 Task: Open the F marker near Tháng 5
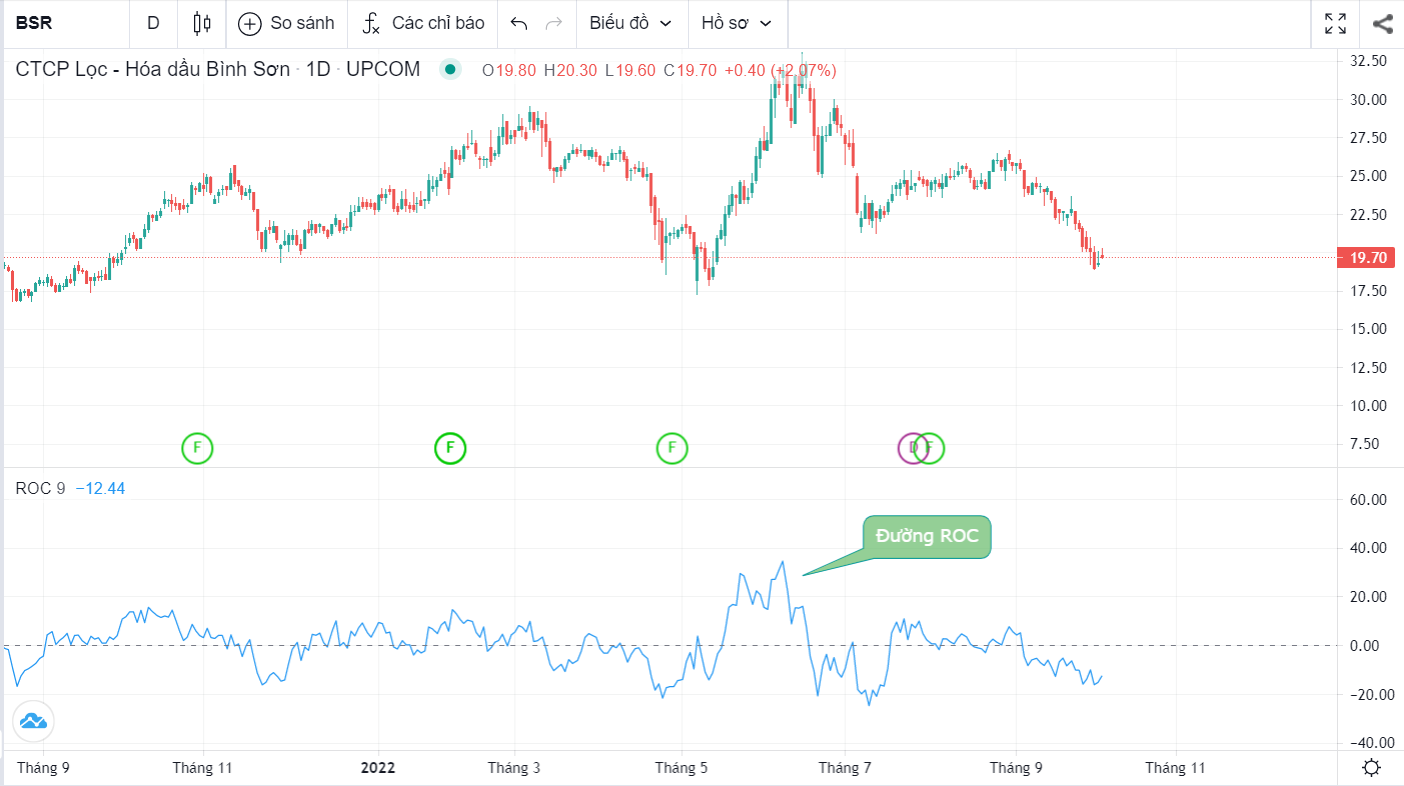(672, 448)
